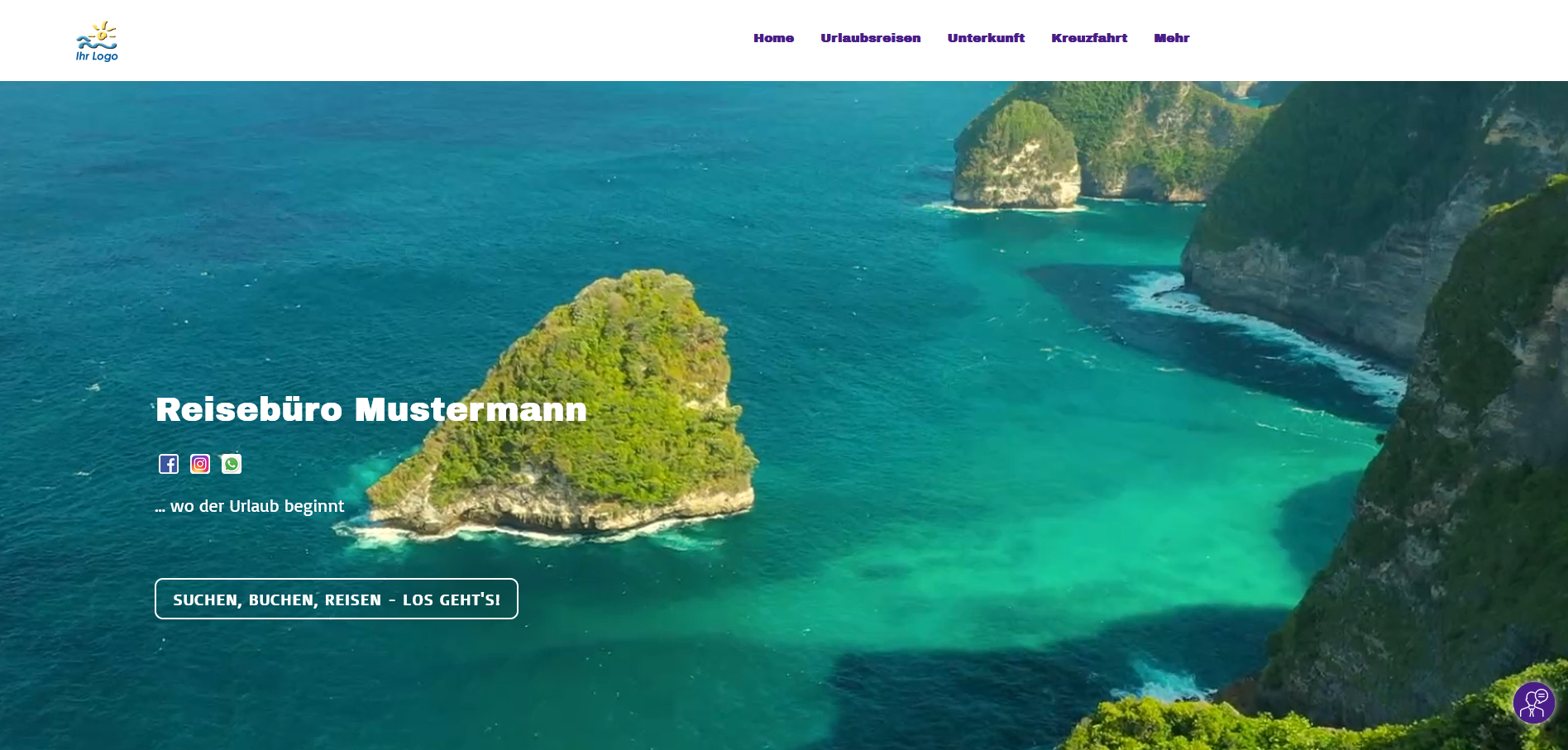Expand the Mehr menu
The image size is (1568, 750).
click(1172, 38)
